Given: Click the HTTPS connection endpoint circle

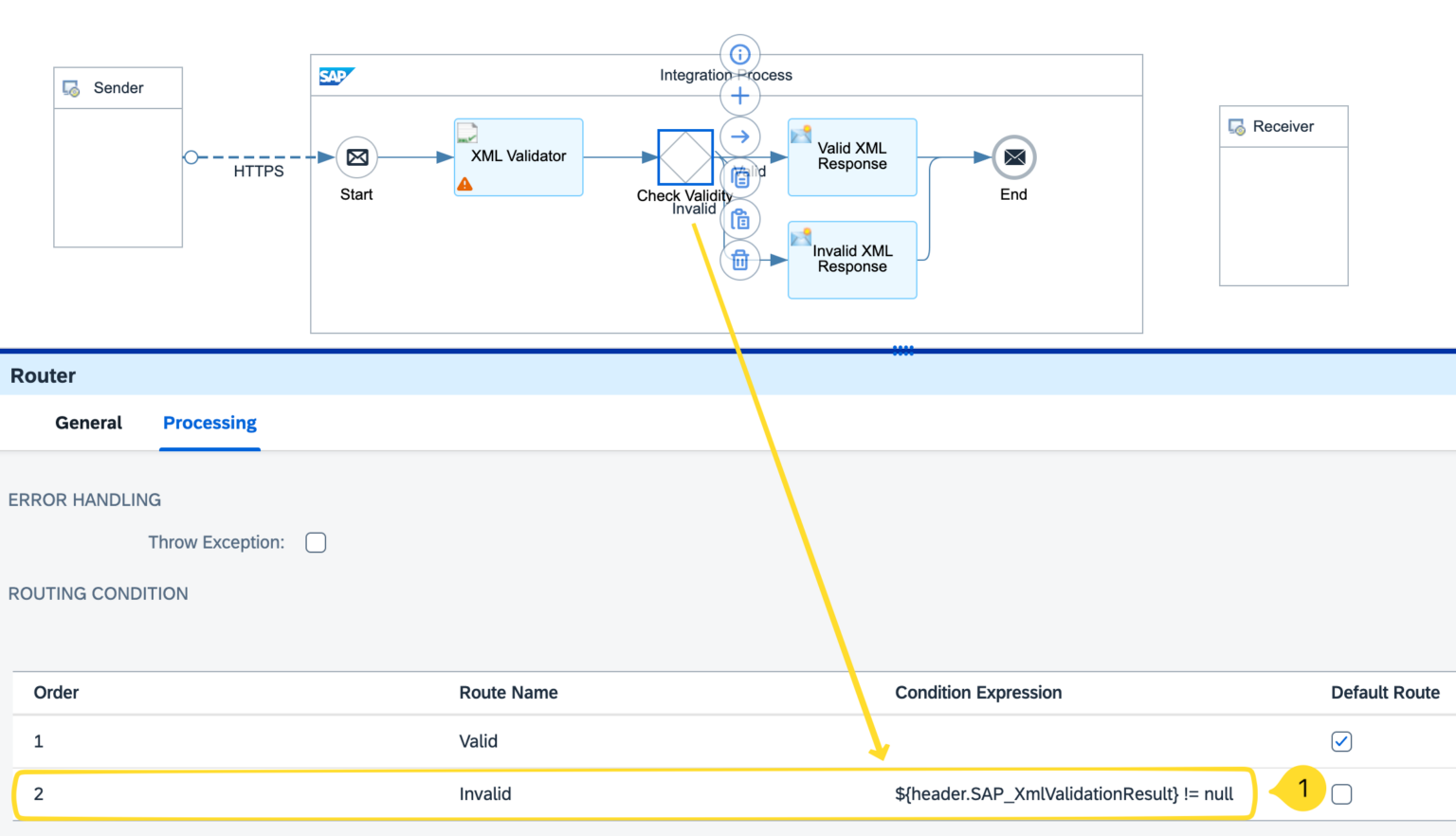Looking at the screenshot, I should pyautogui.click(x=192, y=157).
